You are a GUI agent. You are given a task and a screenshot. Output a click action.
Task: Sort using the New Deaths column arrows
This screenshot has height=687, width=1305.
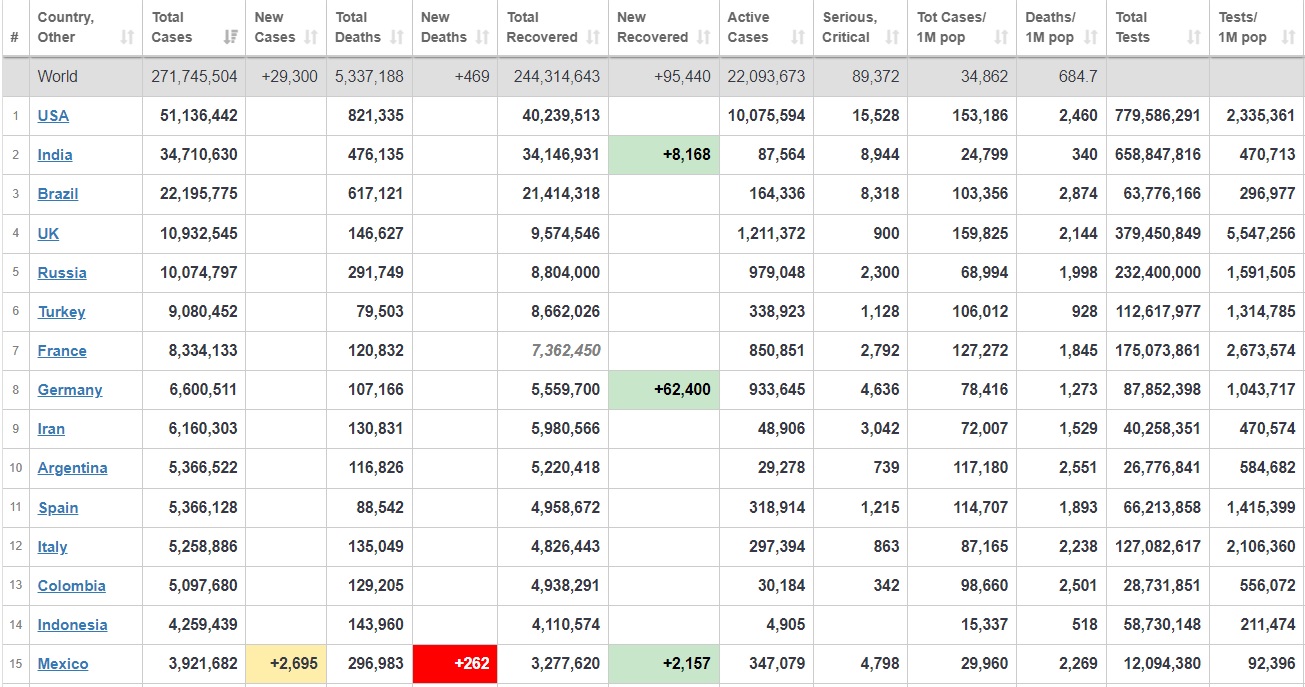(x=482, y=37)
